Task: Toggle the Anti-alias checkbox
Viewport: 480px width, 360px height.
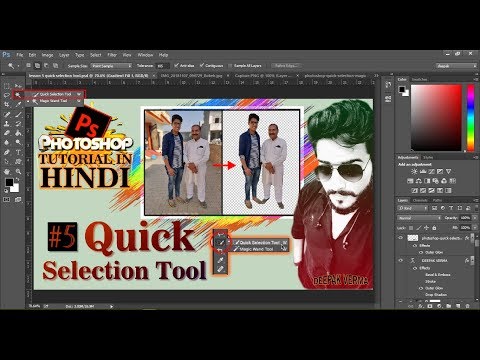Action: tap(177, 65)
